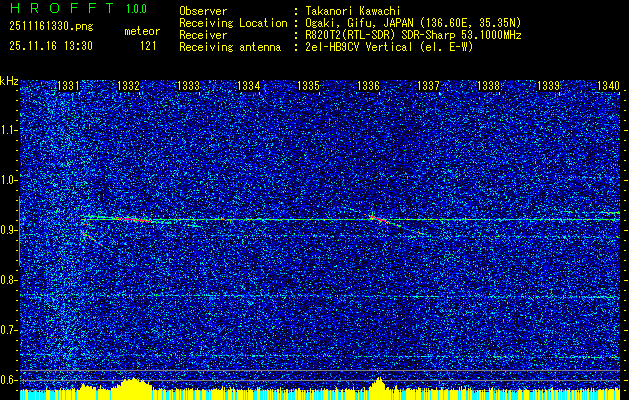Screen dimensions: 629x400
Task: Click the Receiving Location label
Action: tap(233, 23)
